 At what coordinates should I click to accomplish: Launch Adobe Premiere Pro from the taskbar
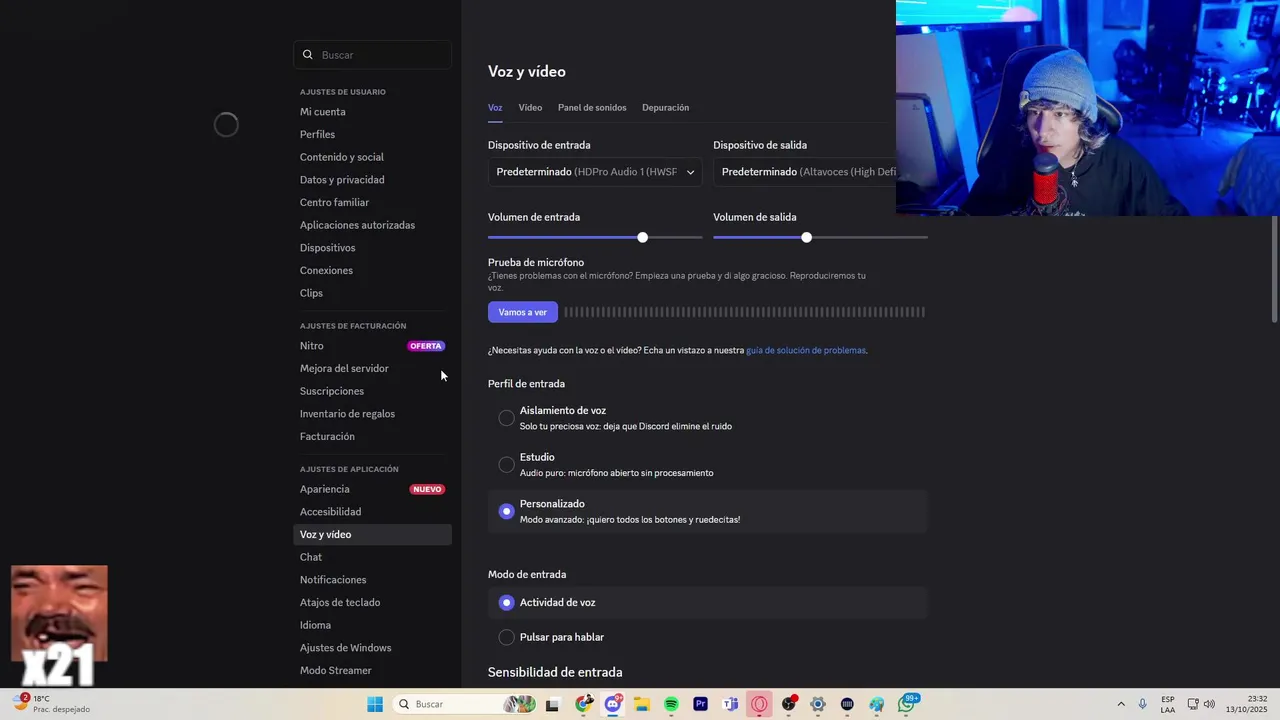point(700,704)
